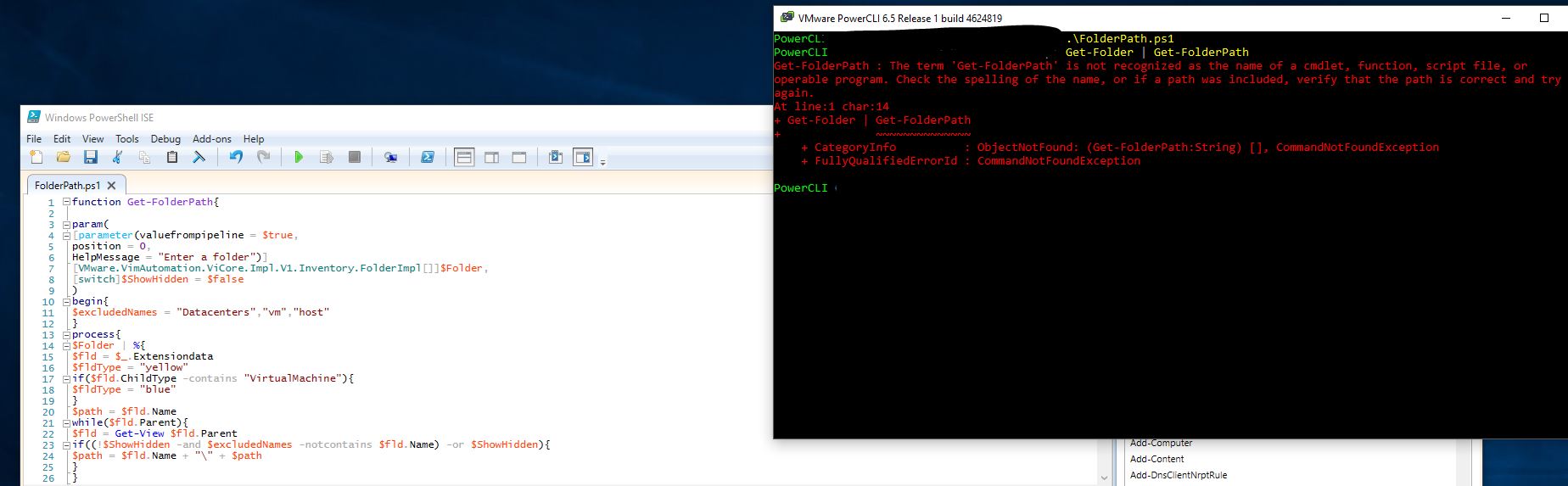
Task: Minimize the VMware PowerCLI window
Action: pos(1507,18)
